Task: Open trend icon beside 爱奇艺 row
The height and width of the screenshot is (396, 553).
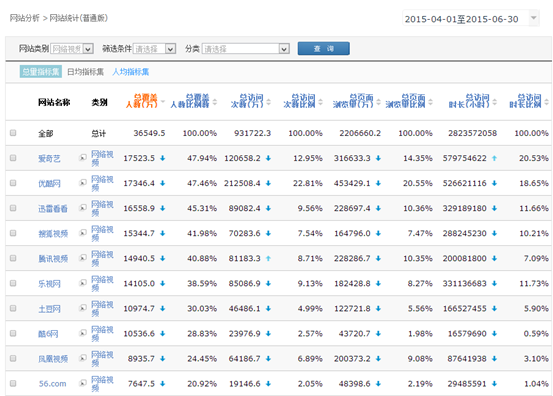Action: click(x=83, y=158)
